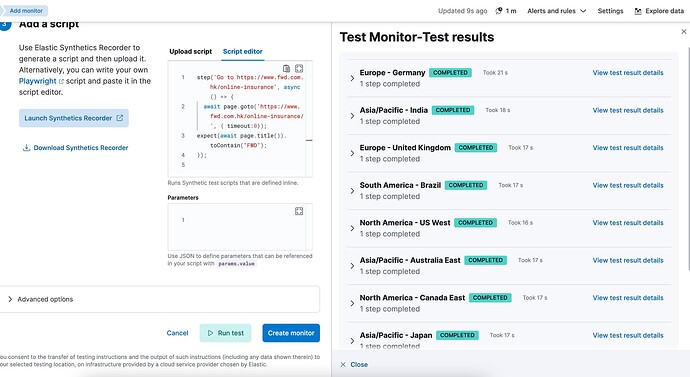This screenshot has width=690, height=377.
Task: Click 'Updated 9s ago' status text
Action: point(462,11)
